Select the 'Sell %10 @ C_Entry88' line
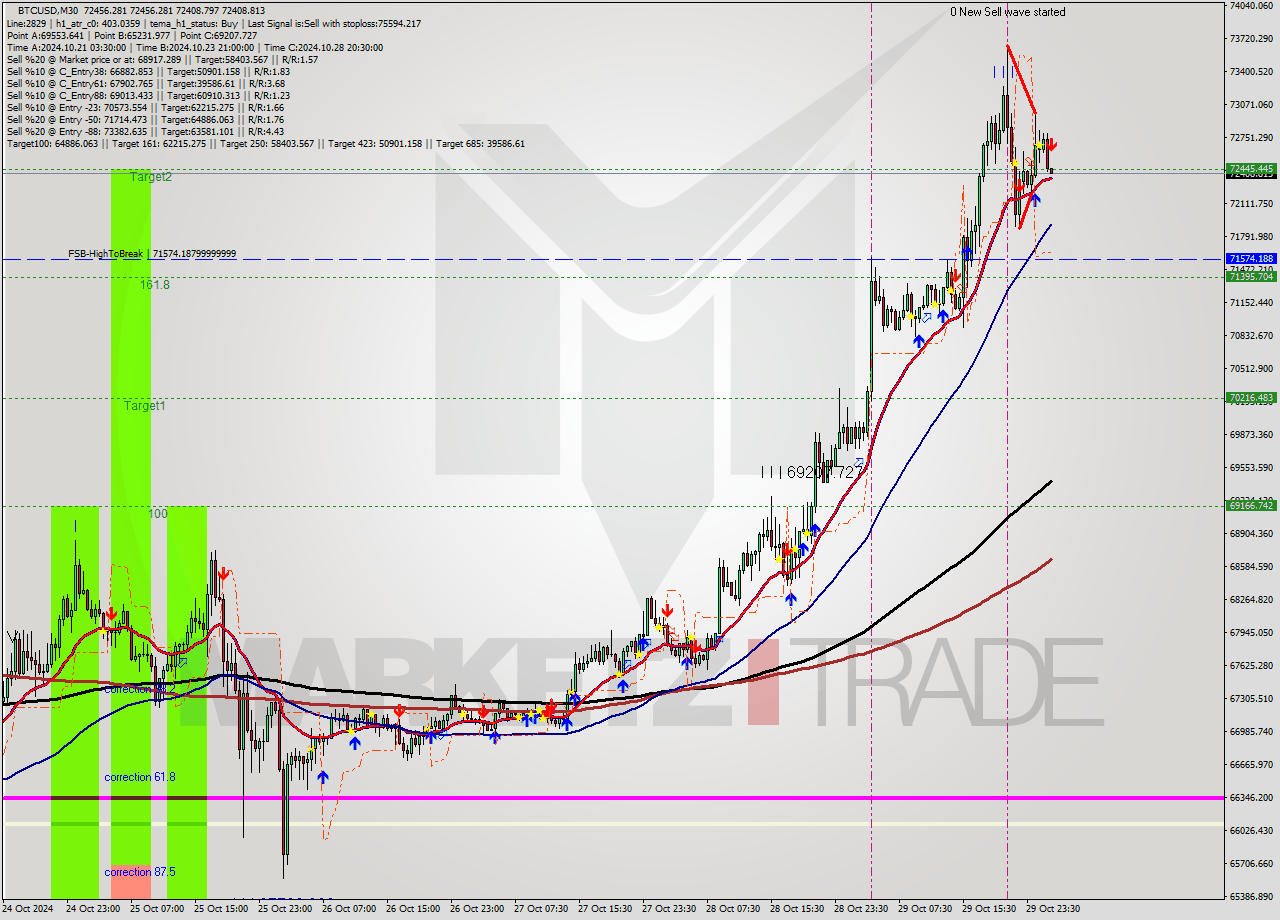Screen dimensions: 1280x920 [148, 95]
